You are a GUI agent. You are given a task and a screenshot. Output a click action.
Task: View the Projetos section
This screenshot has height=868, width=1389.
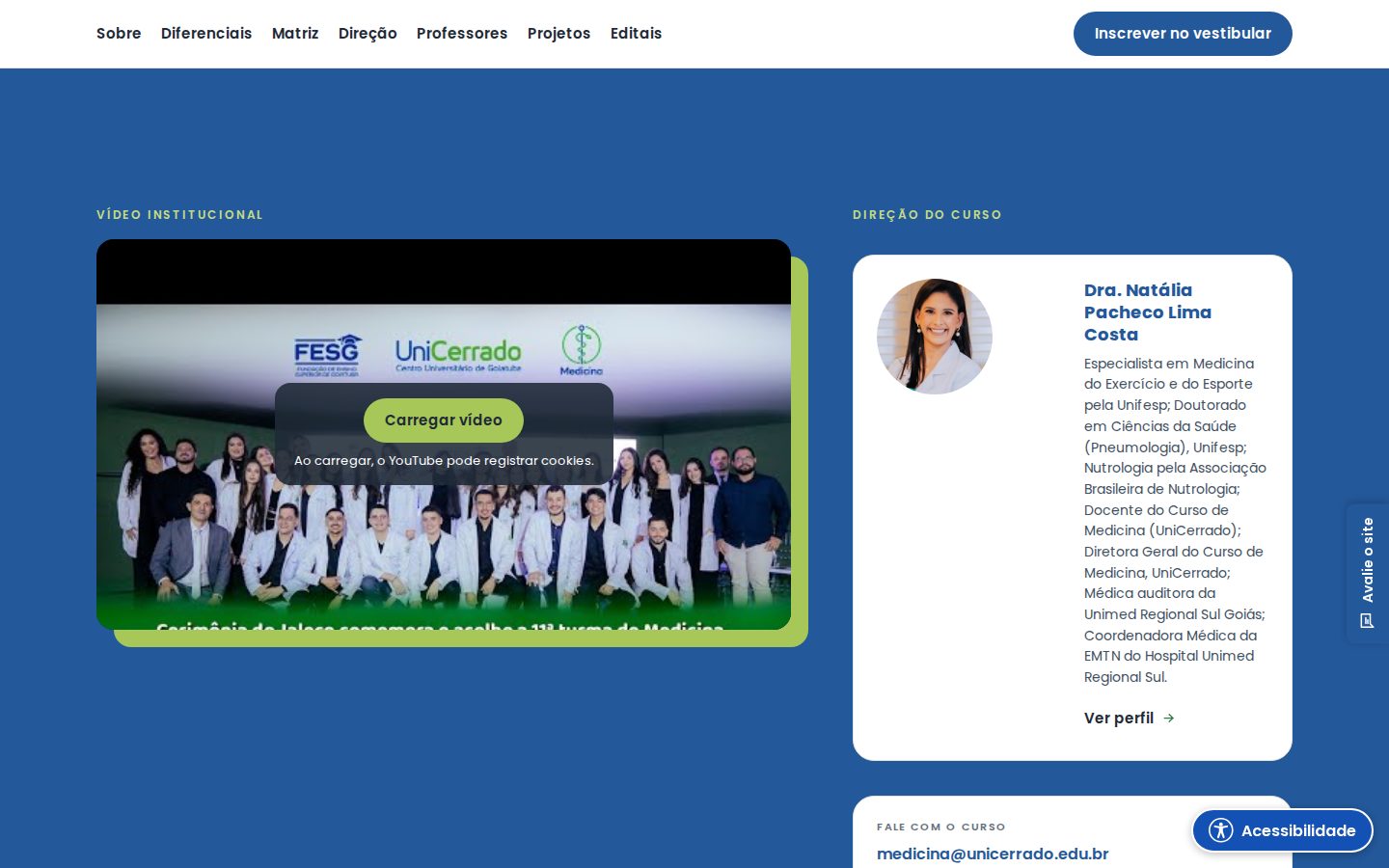[x=558, y=34]
